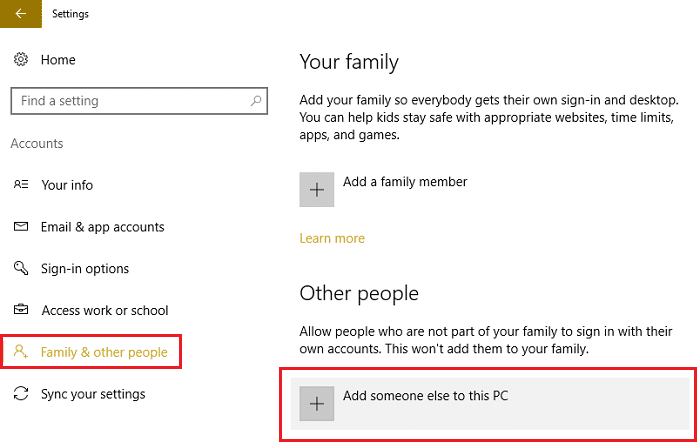The height and width of the screenshot is (442, 700).
Task: Go to Sign-in options
Action: [x=85, y=269]
